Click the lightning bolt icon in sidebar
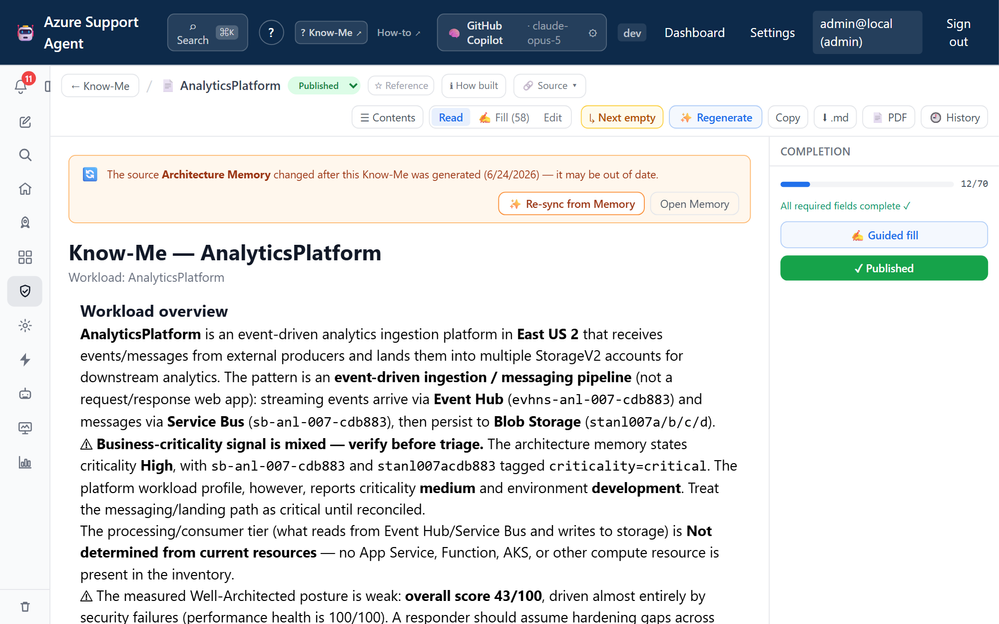 25,359
